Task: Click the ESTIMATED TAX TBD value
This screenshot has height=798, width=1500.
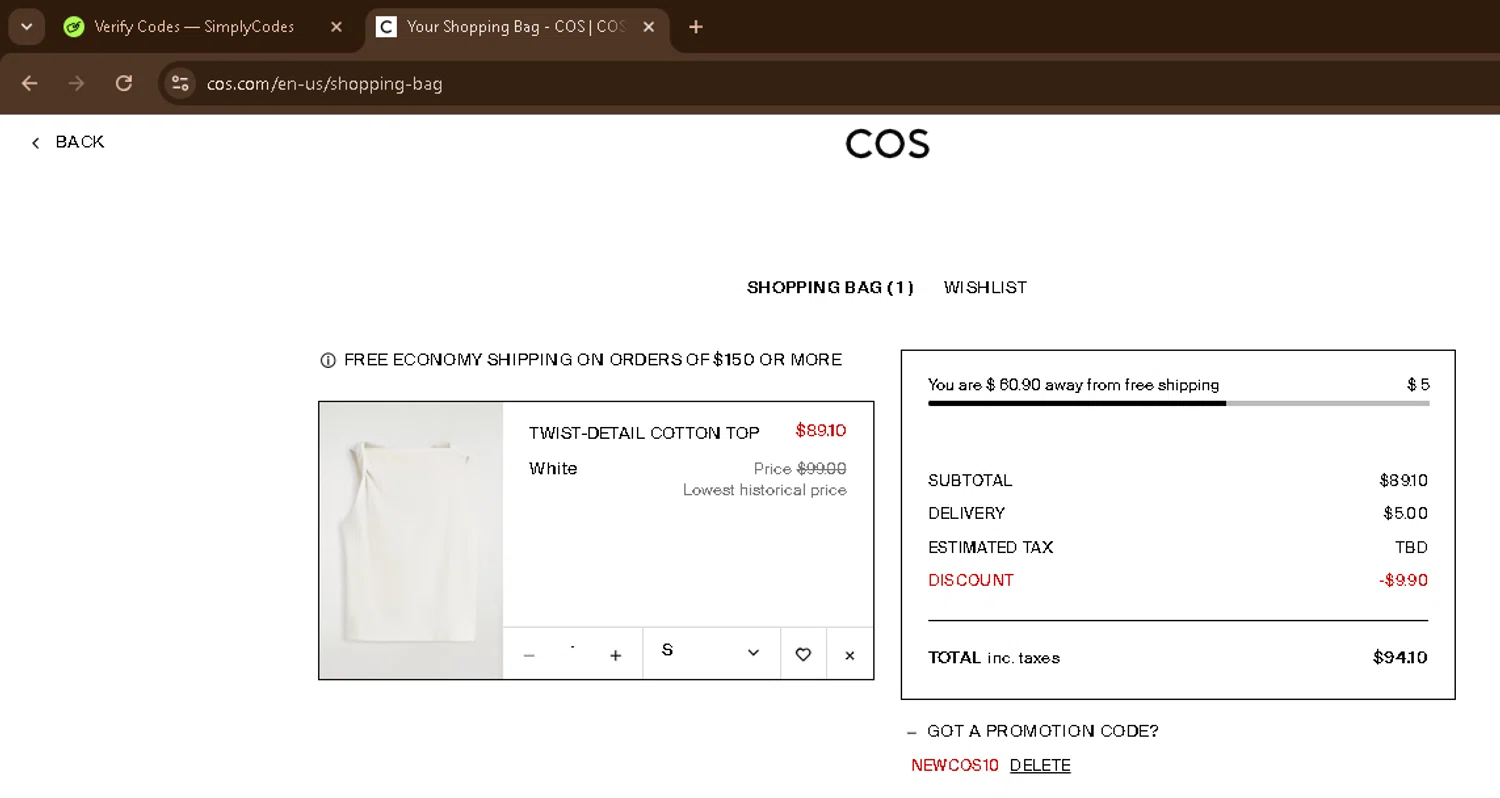Action: (1412, 547)
